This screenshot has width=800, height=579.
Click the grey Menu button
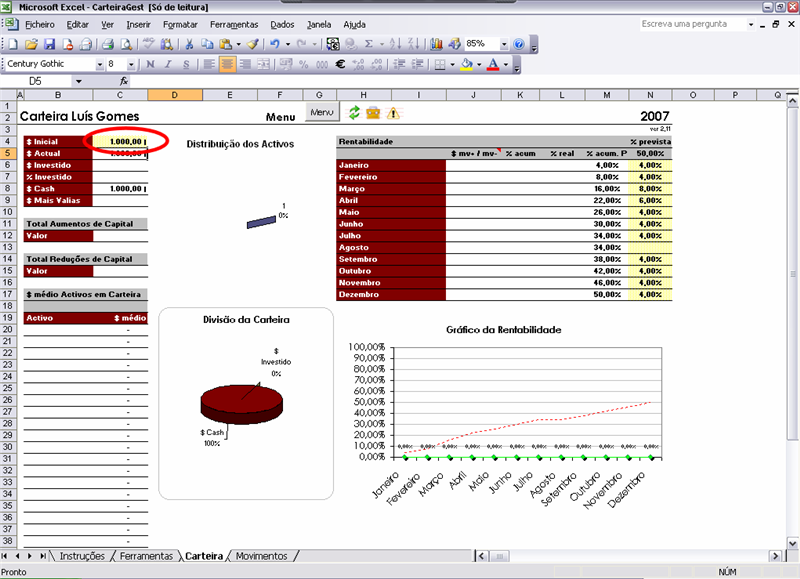pyautogui.click(x=322, y=112)
